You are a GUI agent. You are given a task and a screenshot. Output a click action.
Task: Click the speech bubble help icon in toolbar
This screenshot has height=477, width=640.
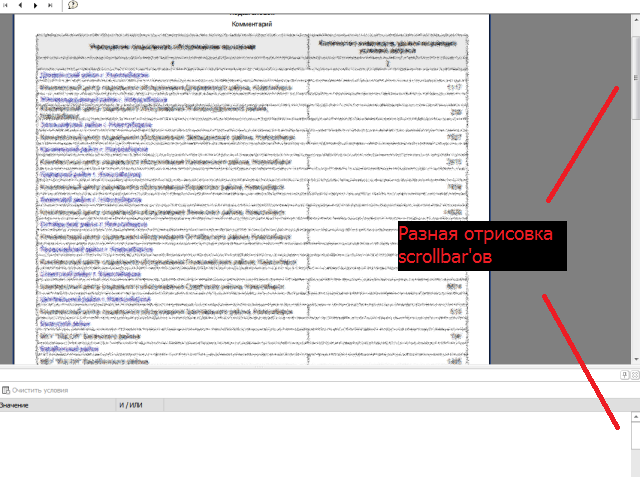(x=73, y=5)
